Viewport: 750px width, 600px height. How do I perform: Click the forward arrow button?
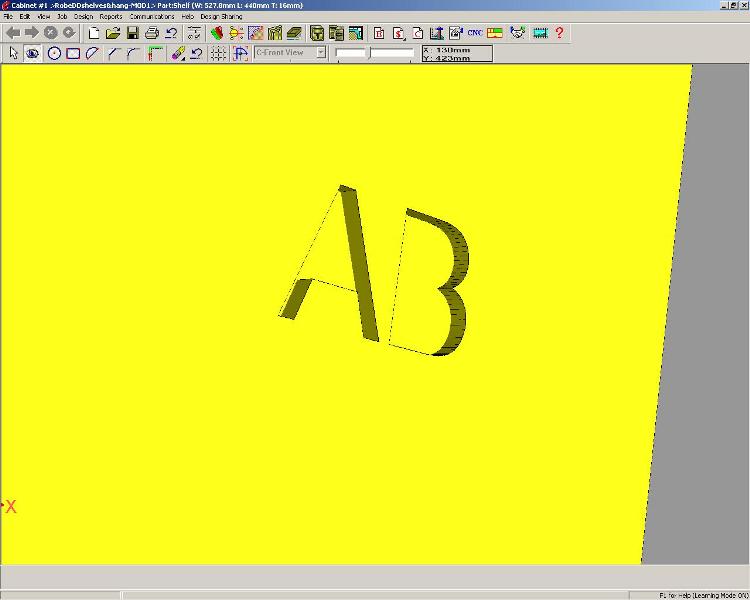click(32, 33)
